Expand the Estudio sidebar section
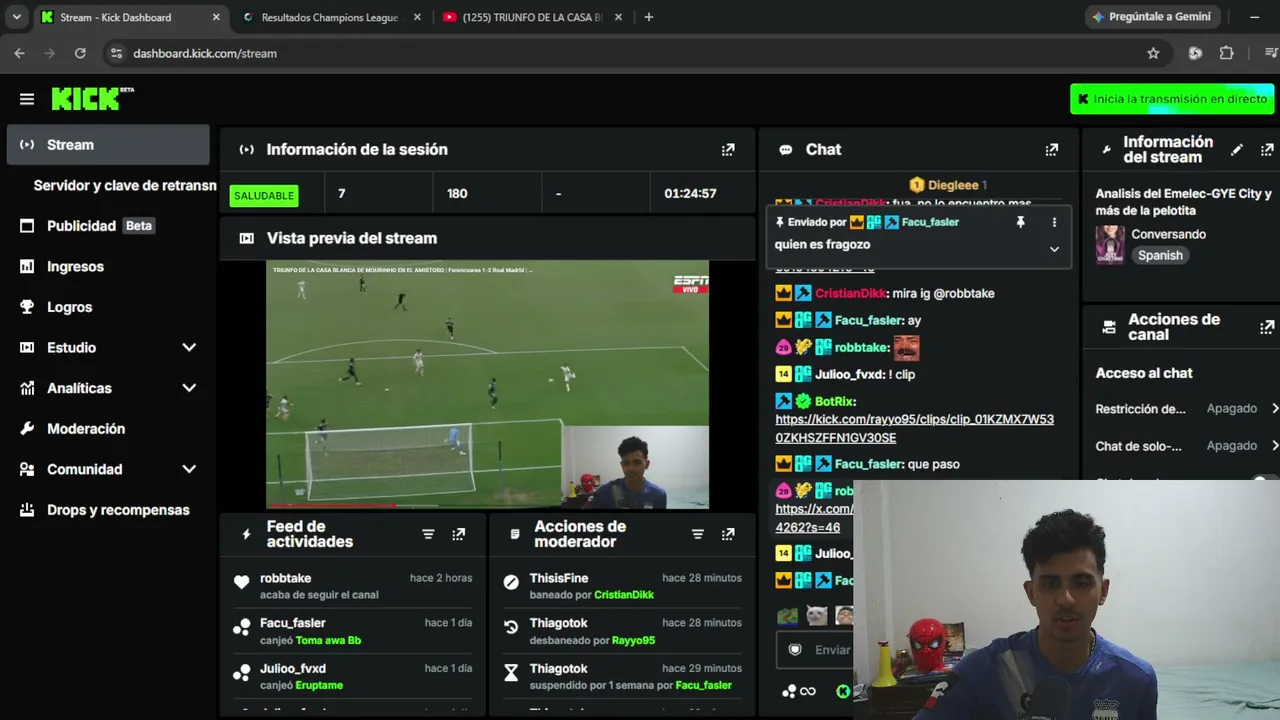The width and height of the screenshot is (1280, 720). coord(189,348)
